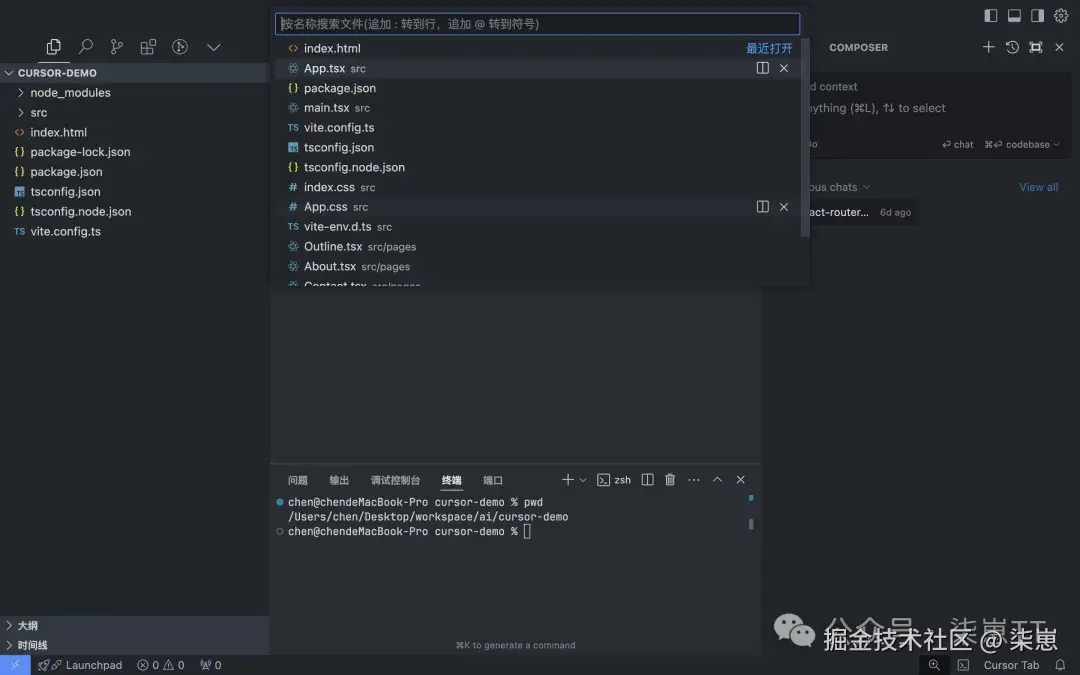Open the Extensions blocks icon

tap(148, 47)
